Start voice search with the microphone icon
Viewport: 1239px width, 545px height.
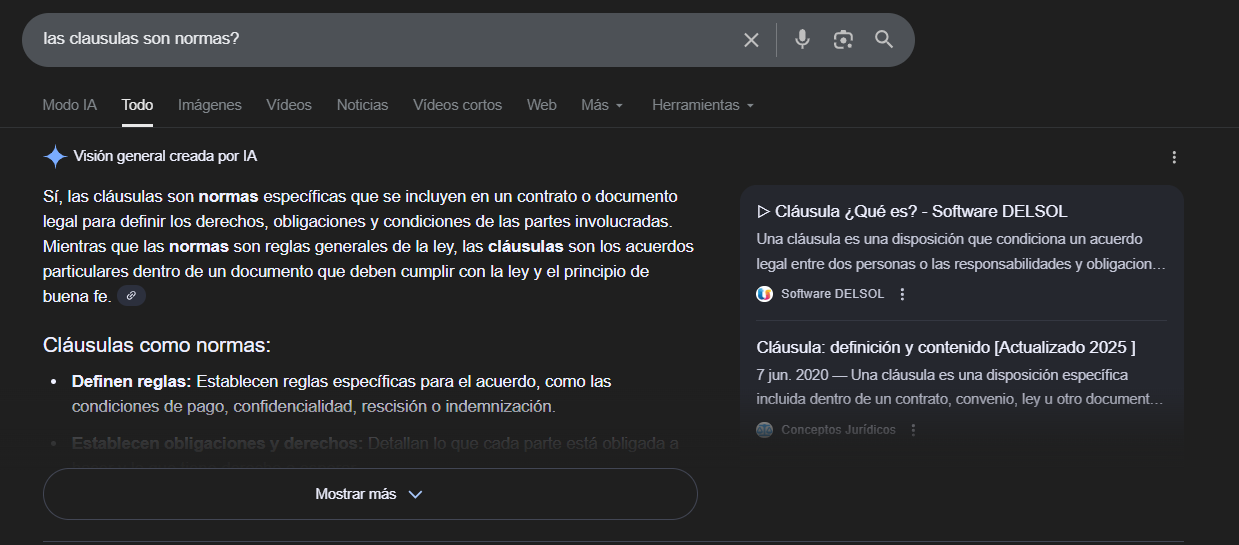802,39
